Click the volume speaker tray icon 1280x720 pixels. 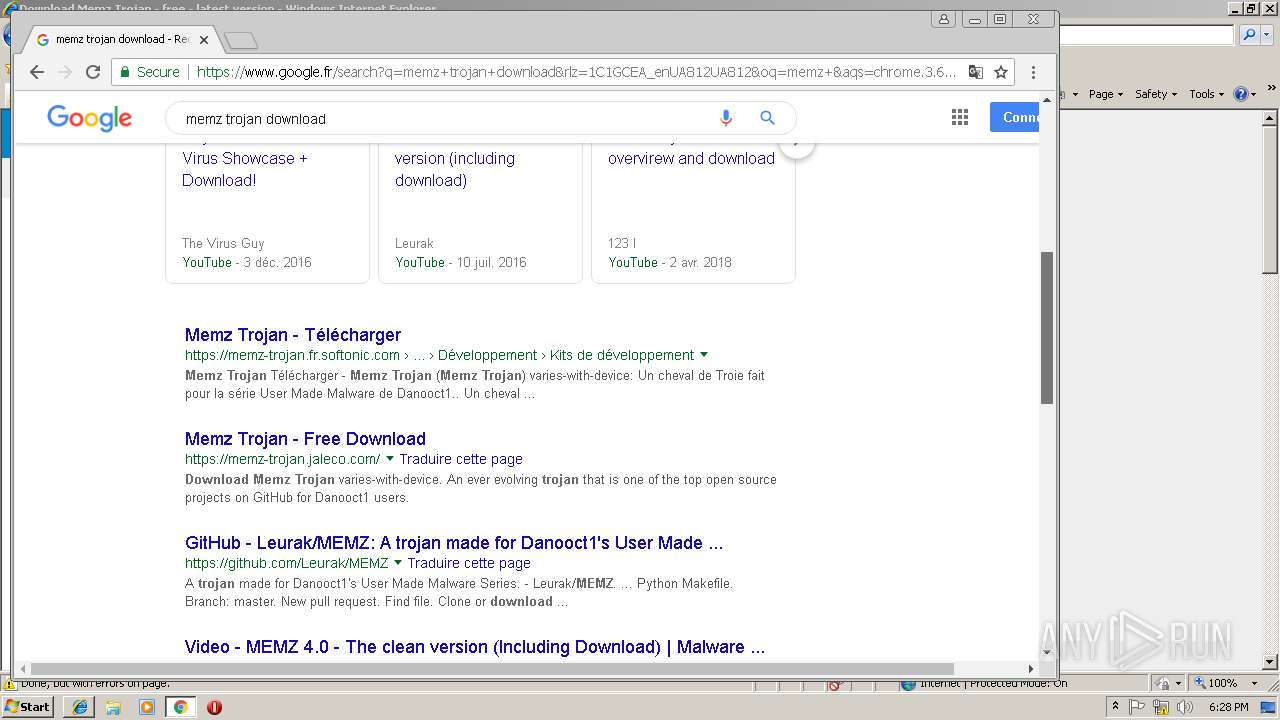(1186, 707)
